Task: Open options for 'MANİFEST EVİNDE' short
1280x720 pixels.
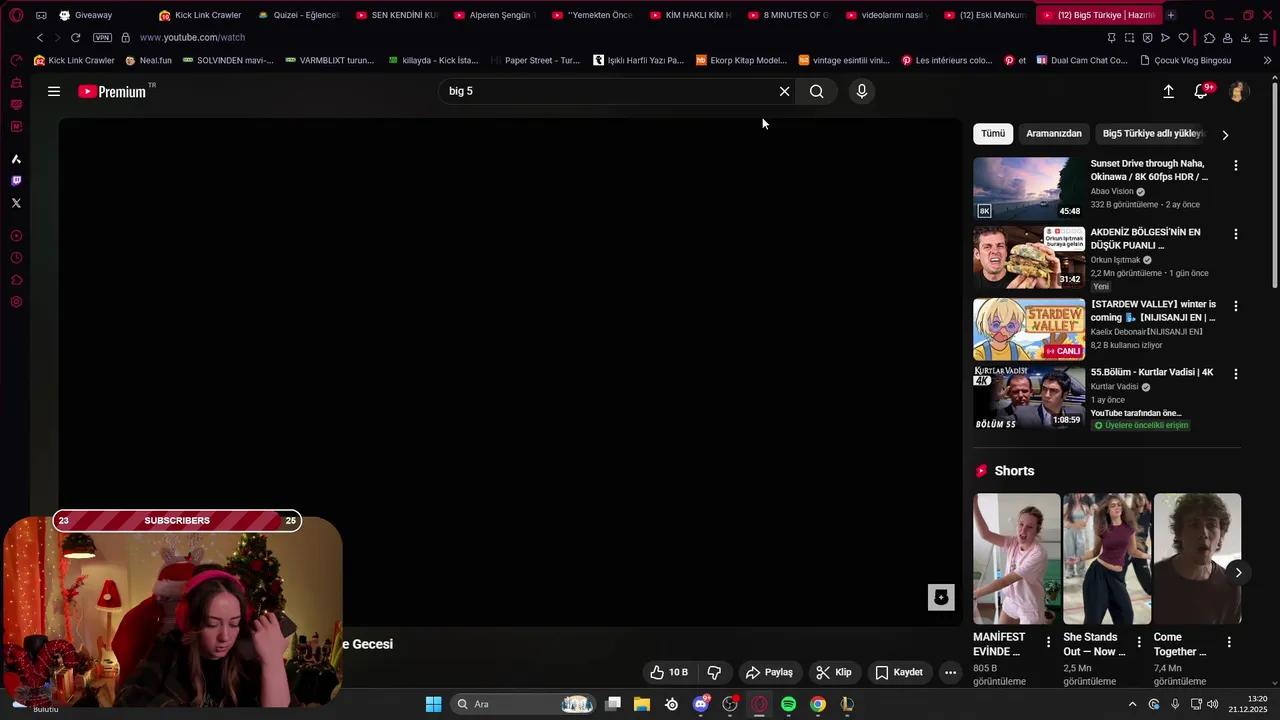Action: coord(1048,642)
